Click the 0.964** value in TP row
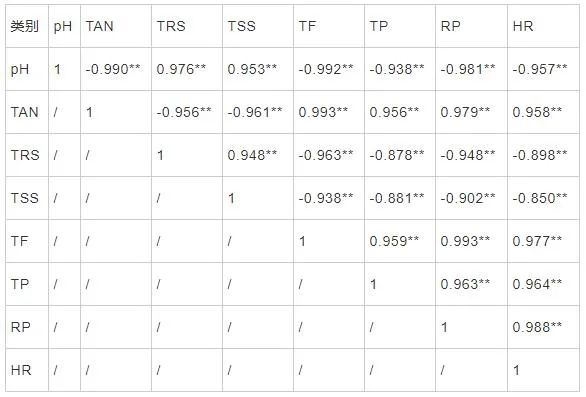586x397 pixels. coord(537,284)
